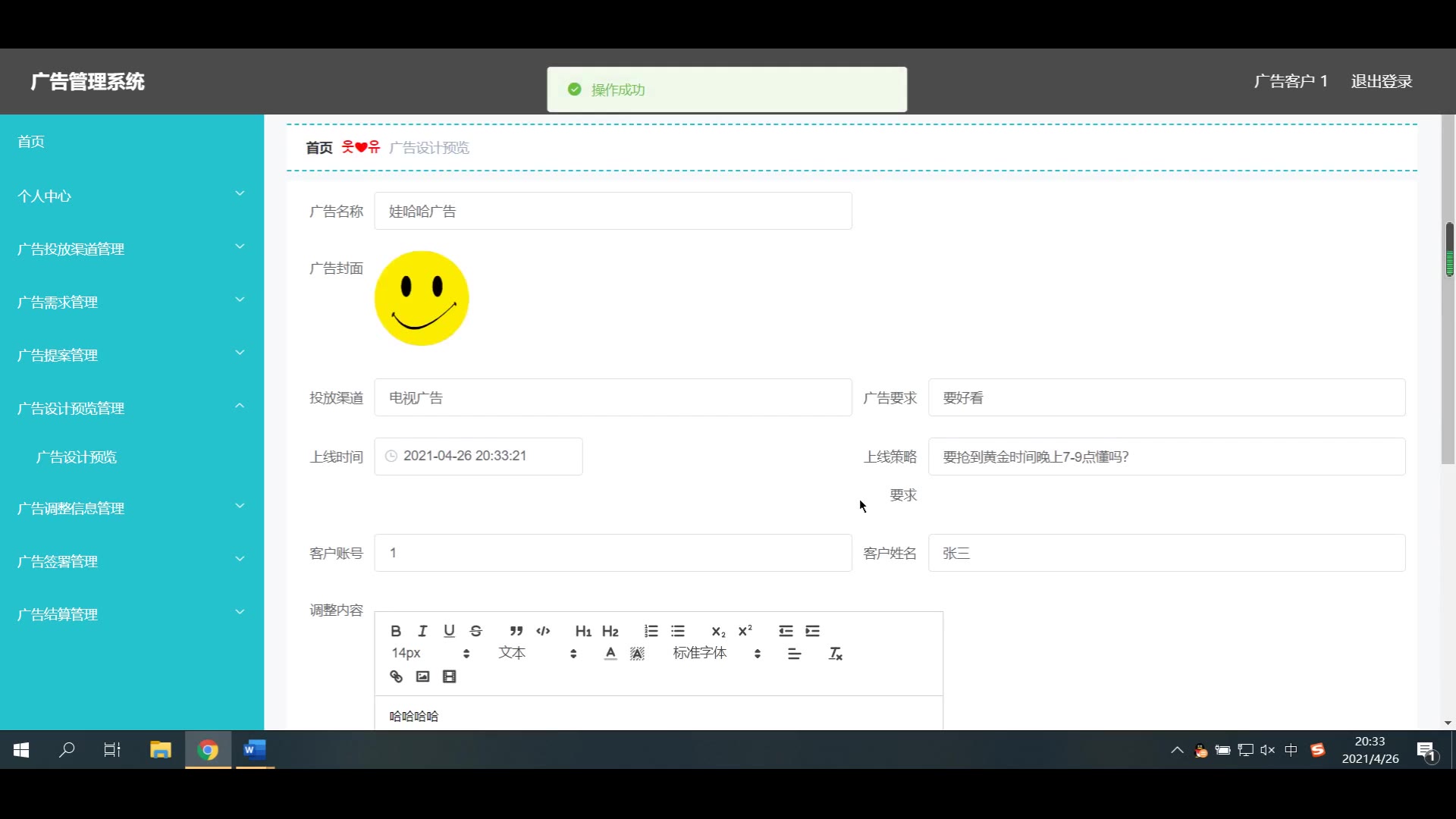The height and width of the screenshot is (819, 1456).
Task: Toggle bullet list formatting
Action: (x=678, y=631)
